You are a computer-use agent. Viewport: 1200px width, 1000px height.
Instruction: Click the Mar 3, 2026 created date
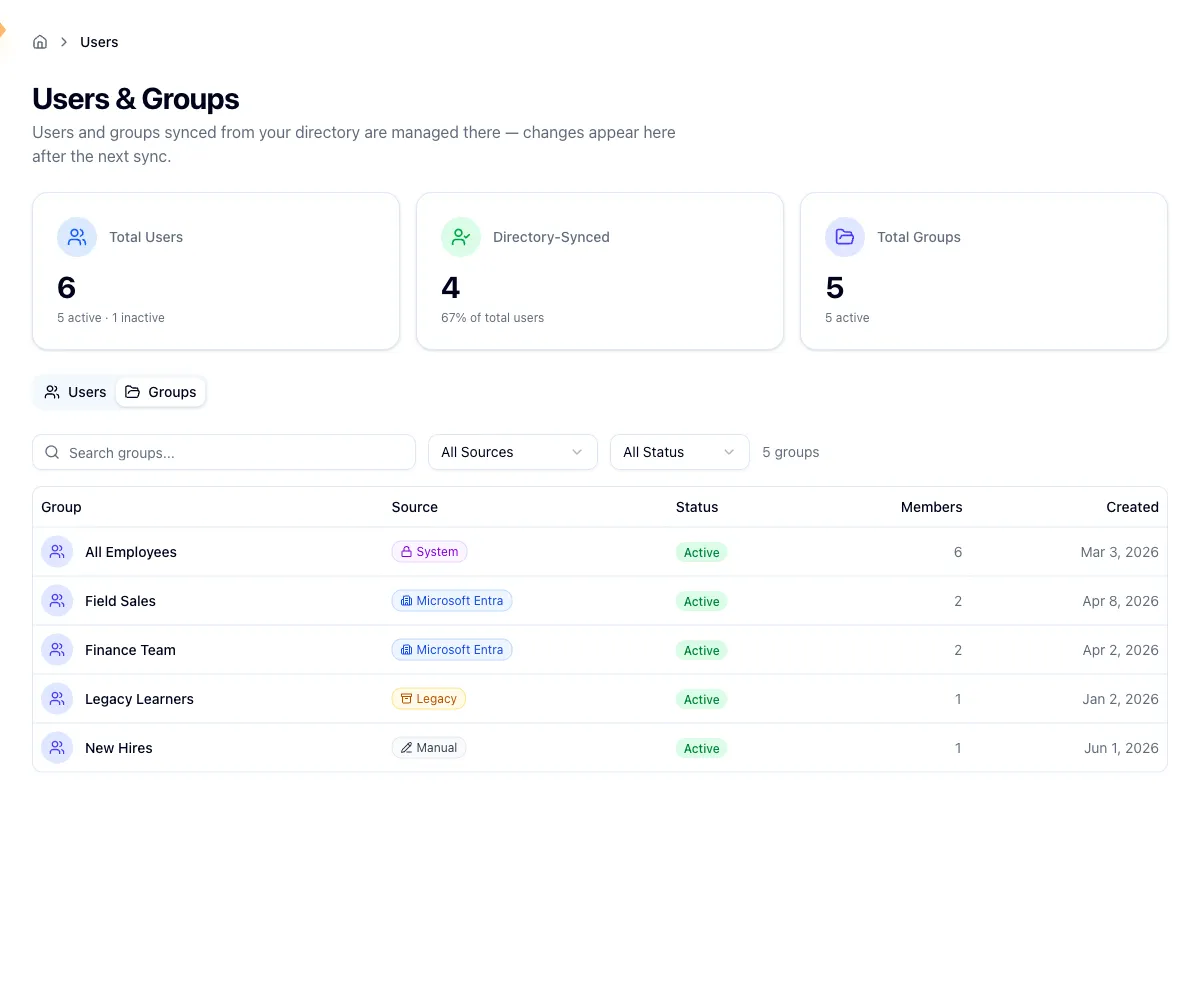[1119, 552]
